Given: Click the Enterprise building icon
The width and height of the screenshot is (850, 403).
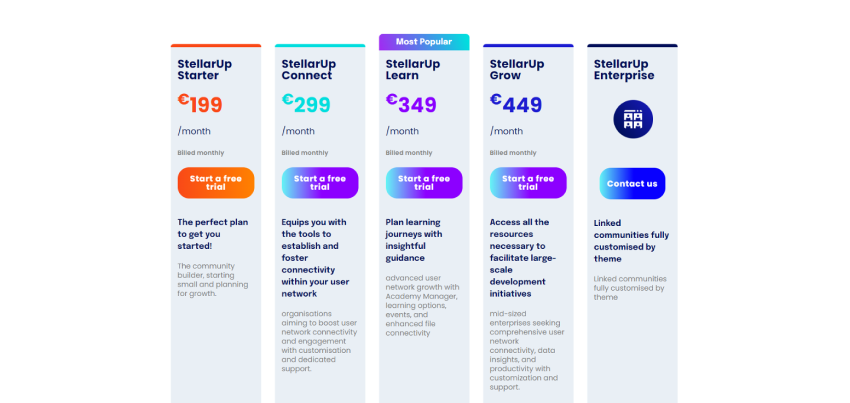Looking at the screenshot, I should [x=632, y=119].
